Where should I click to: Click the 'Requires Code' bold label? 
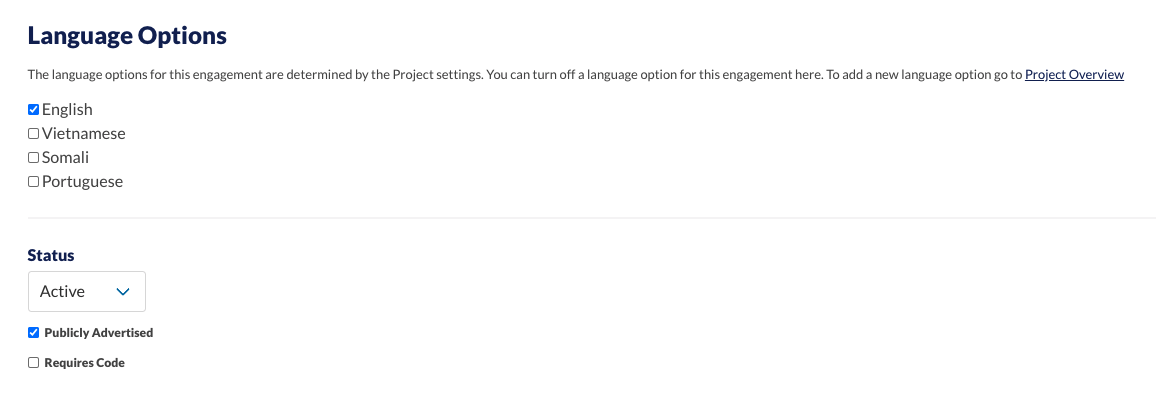(85, 363)
